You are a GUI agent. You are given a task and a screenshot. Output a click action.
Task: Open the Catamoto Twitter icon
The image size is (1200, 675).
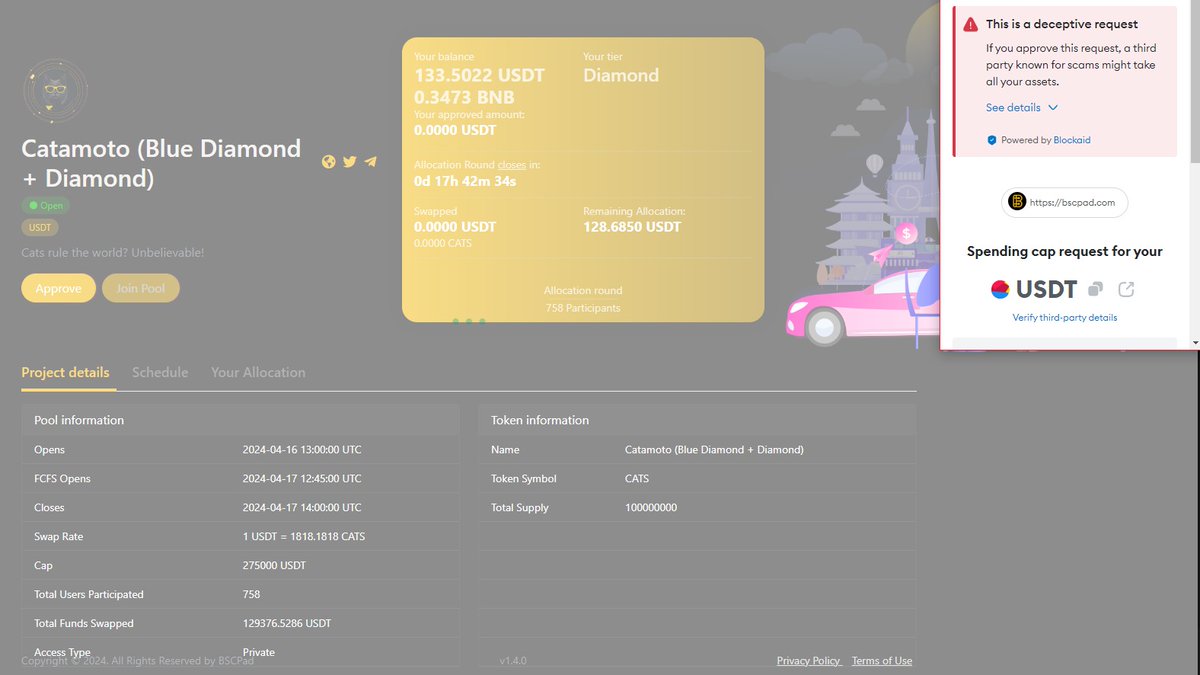click(x=350, y=162)
